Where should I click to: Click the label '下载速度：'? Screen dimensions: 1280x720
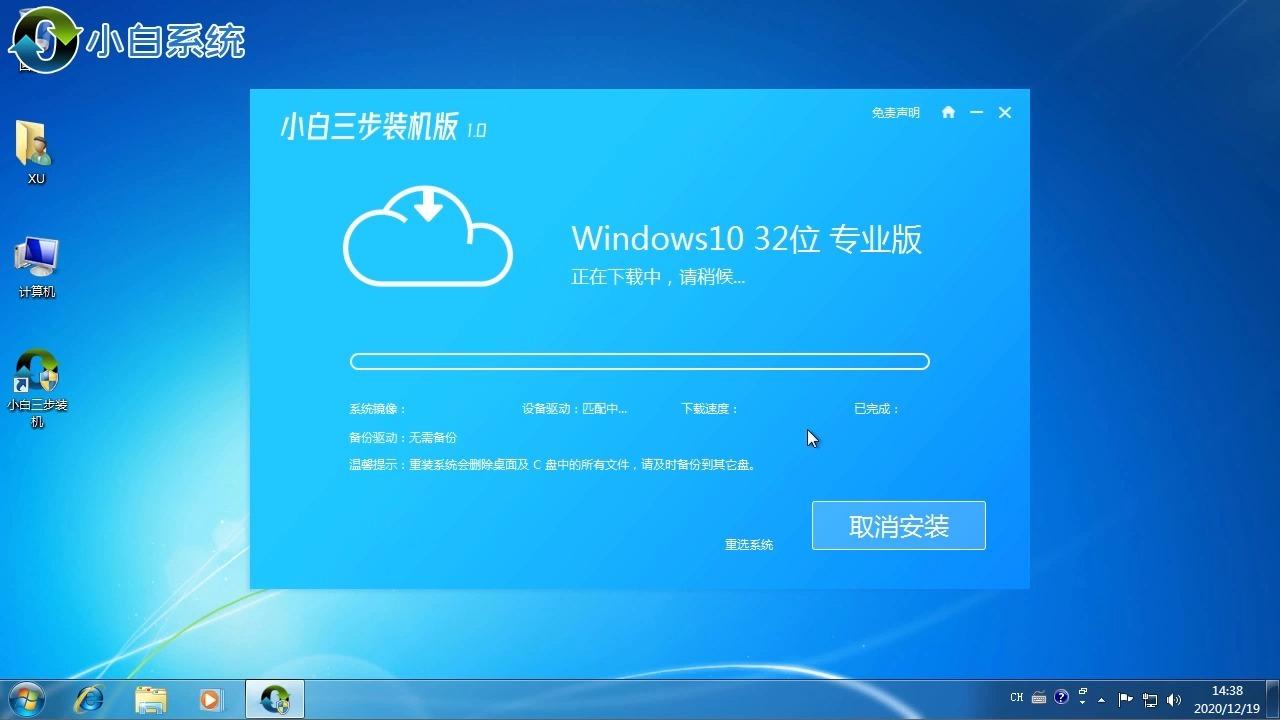(710, 409)
